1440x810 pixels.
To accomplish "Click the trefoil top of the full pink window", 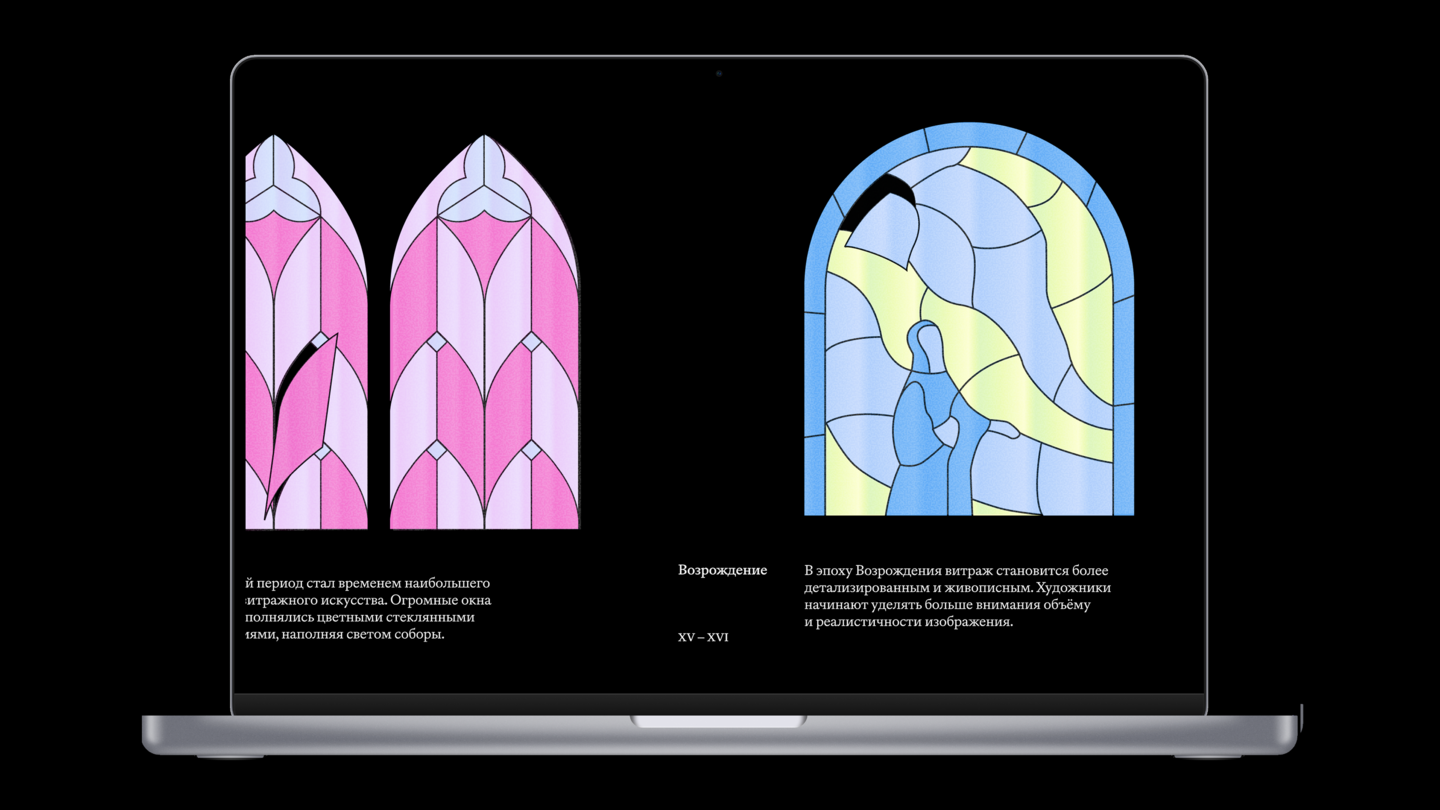I will [484, 180].
